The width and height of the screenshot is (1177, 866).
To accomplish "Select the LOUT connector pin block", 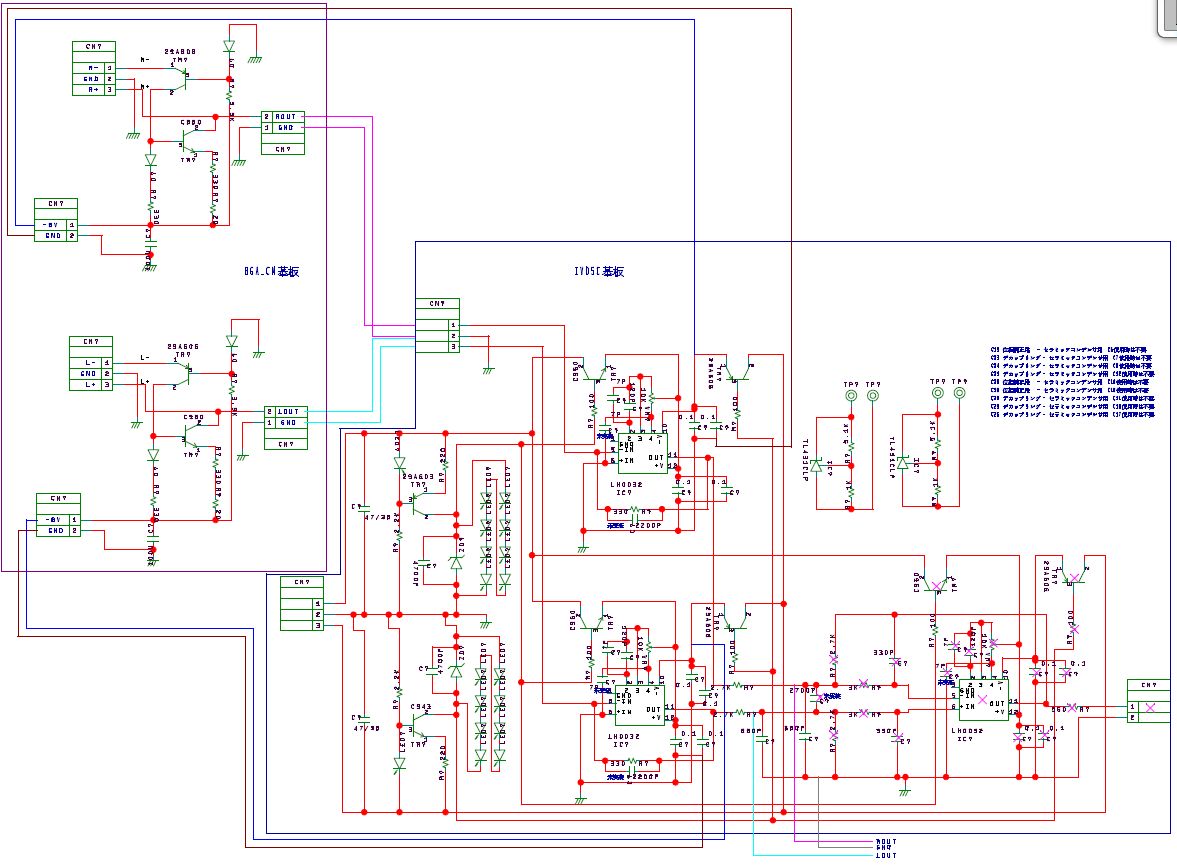I will point(284,417).
